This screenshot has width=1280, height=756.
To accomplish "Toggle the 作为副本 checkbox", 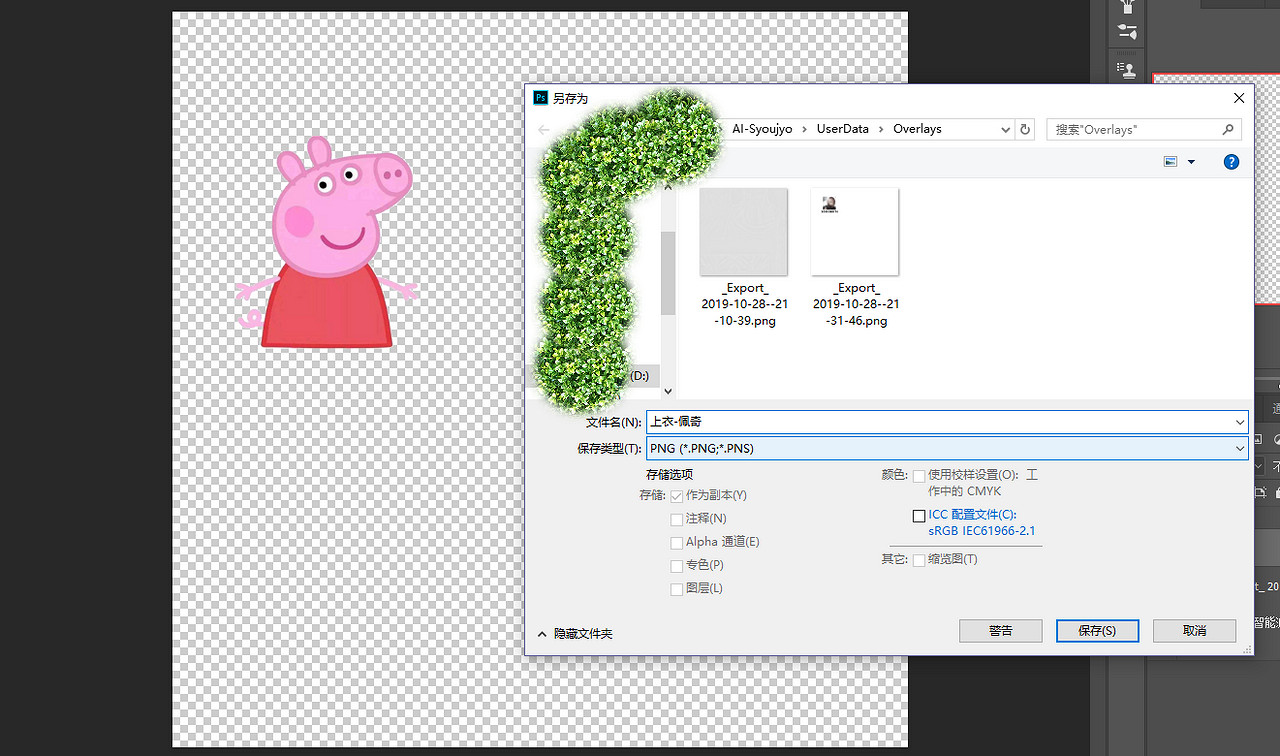I will (677, 495).
